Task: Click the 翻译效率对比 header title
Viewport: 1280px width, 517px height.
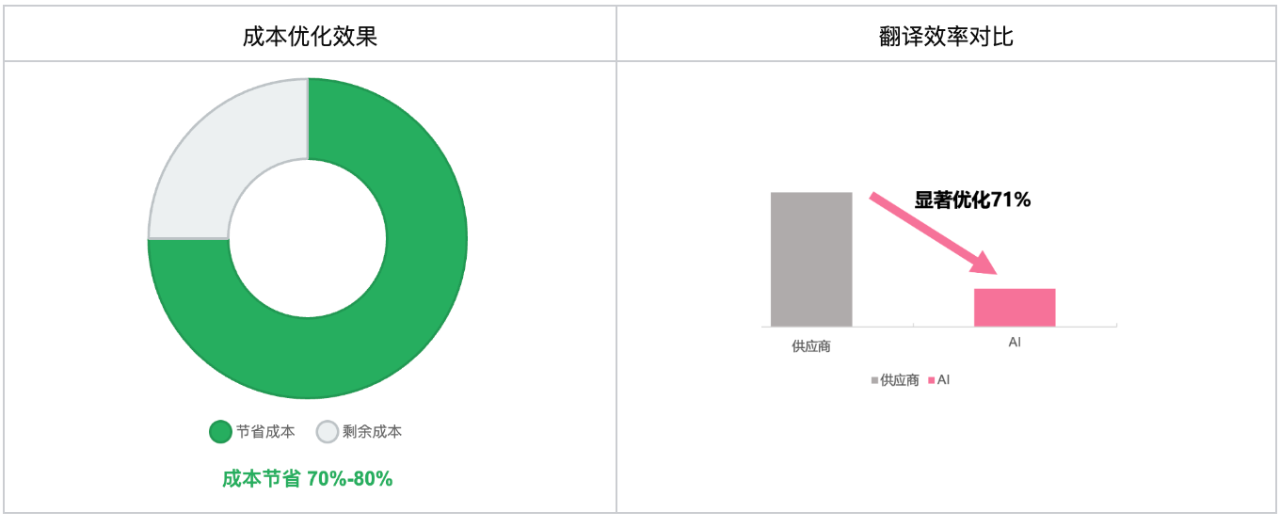Action: coord(945,36)
